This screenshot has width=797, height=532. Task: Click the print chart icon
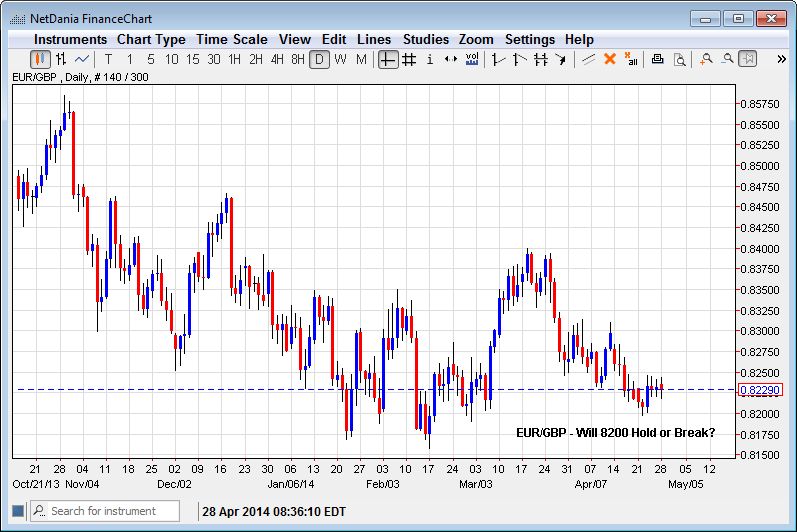tap(658, 59)
